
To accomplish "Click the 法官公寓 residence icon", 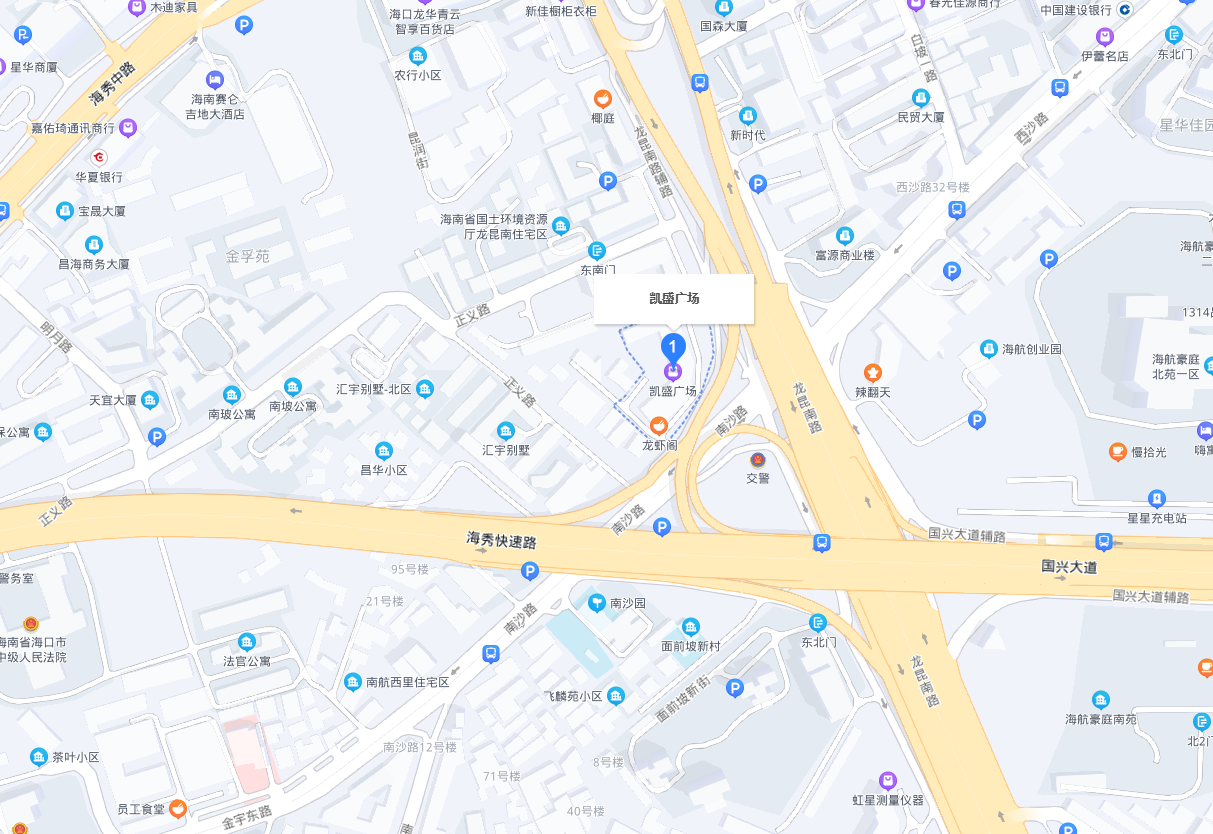I will [x=246, y=641].
